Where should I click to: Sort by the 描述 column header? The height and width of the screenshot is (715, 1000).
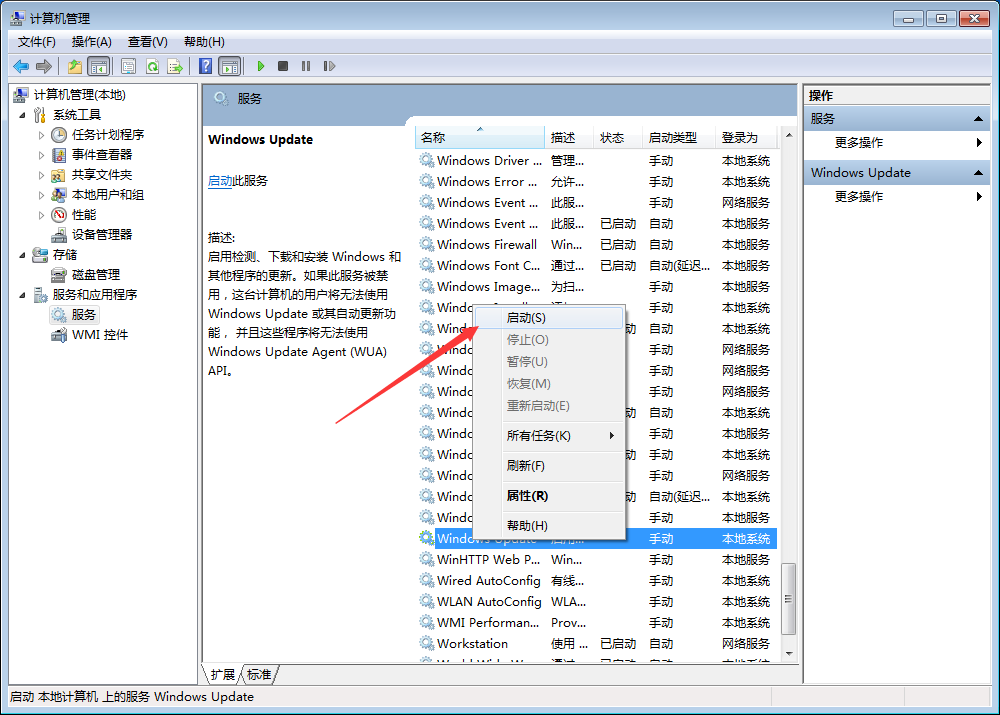(569, 138)
